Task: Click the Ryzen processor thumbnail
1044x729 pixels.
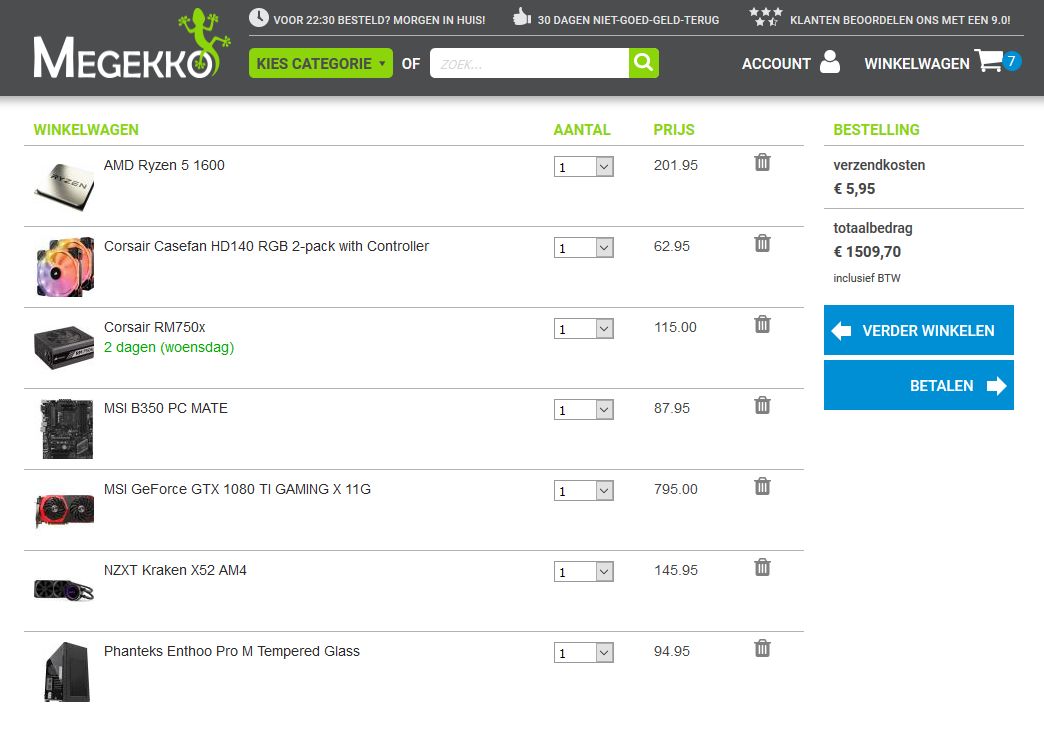Action: click(65, 187)
